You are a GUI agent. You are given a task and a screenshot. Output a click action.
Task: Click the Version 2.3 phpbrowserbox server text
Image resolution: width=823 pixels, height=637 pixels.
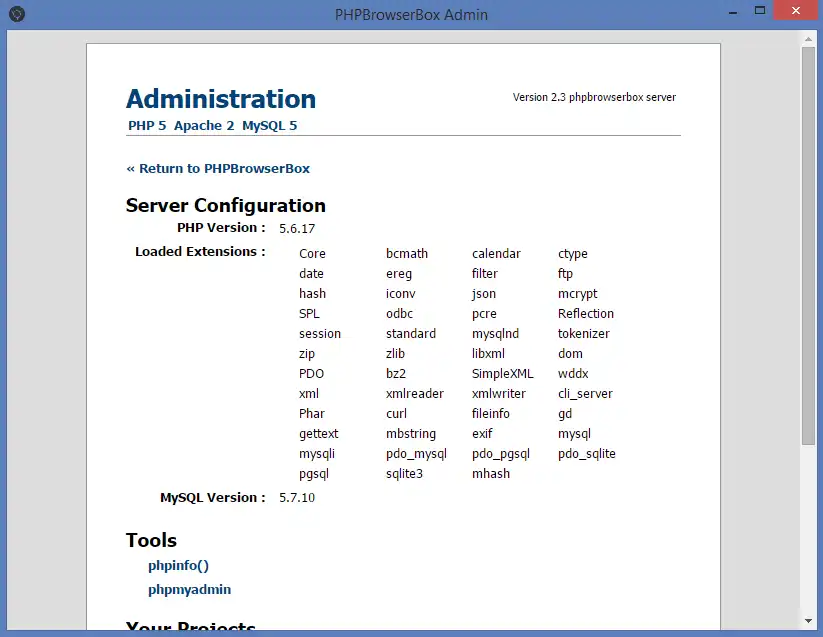[x=594, y=97]
